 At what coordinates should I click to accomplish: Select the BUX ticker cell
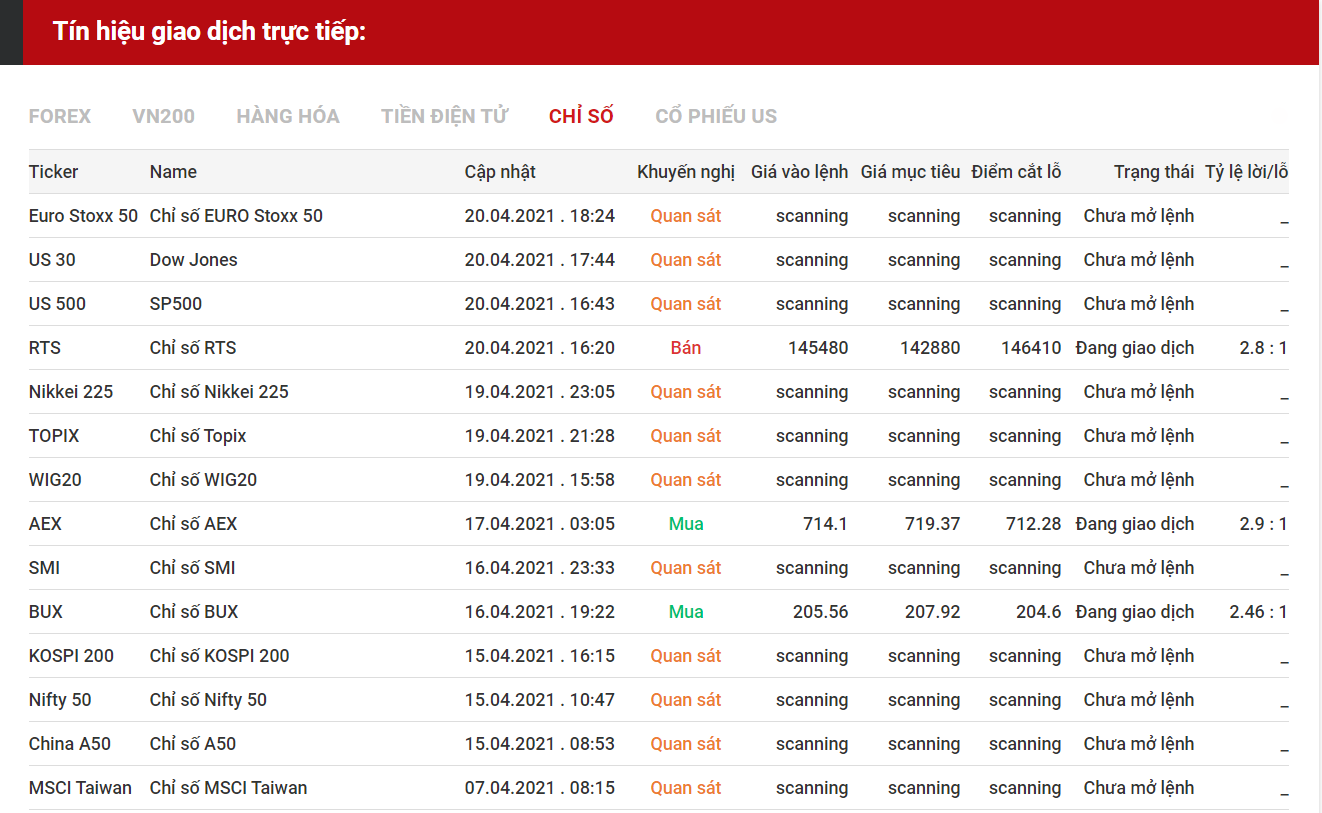point(46,612)
